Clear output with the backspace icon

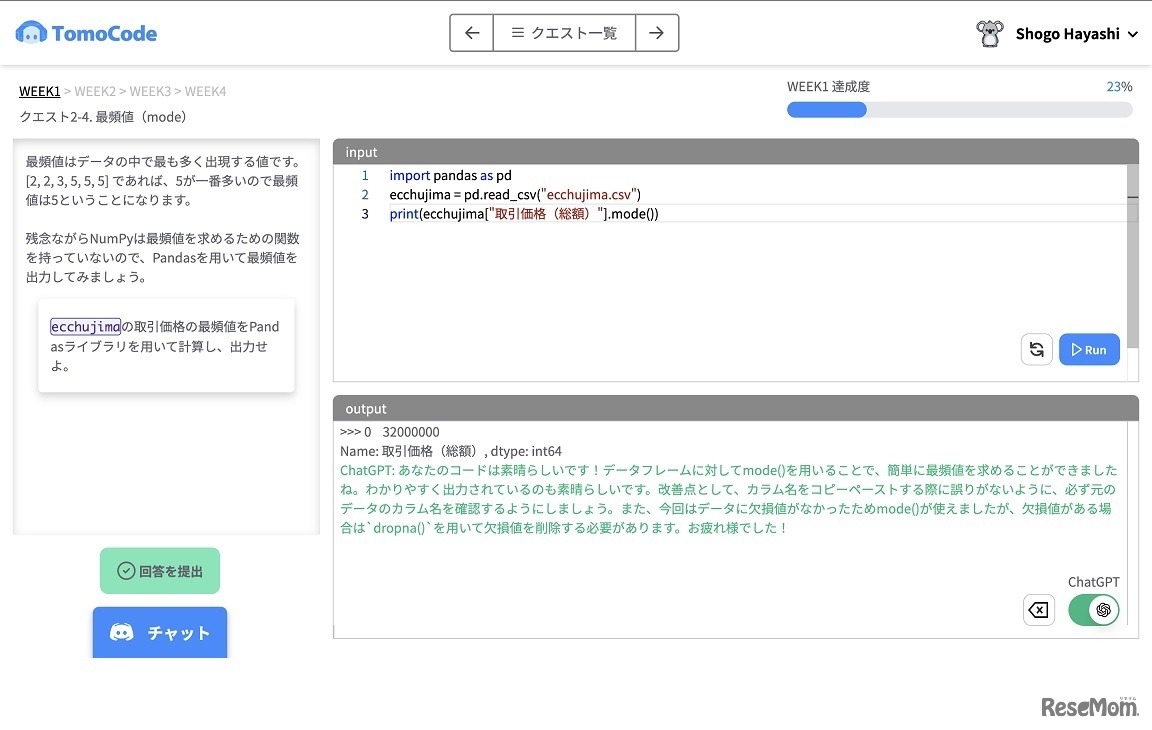[x=1039, y=610]
